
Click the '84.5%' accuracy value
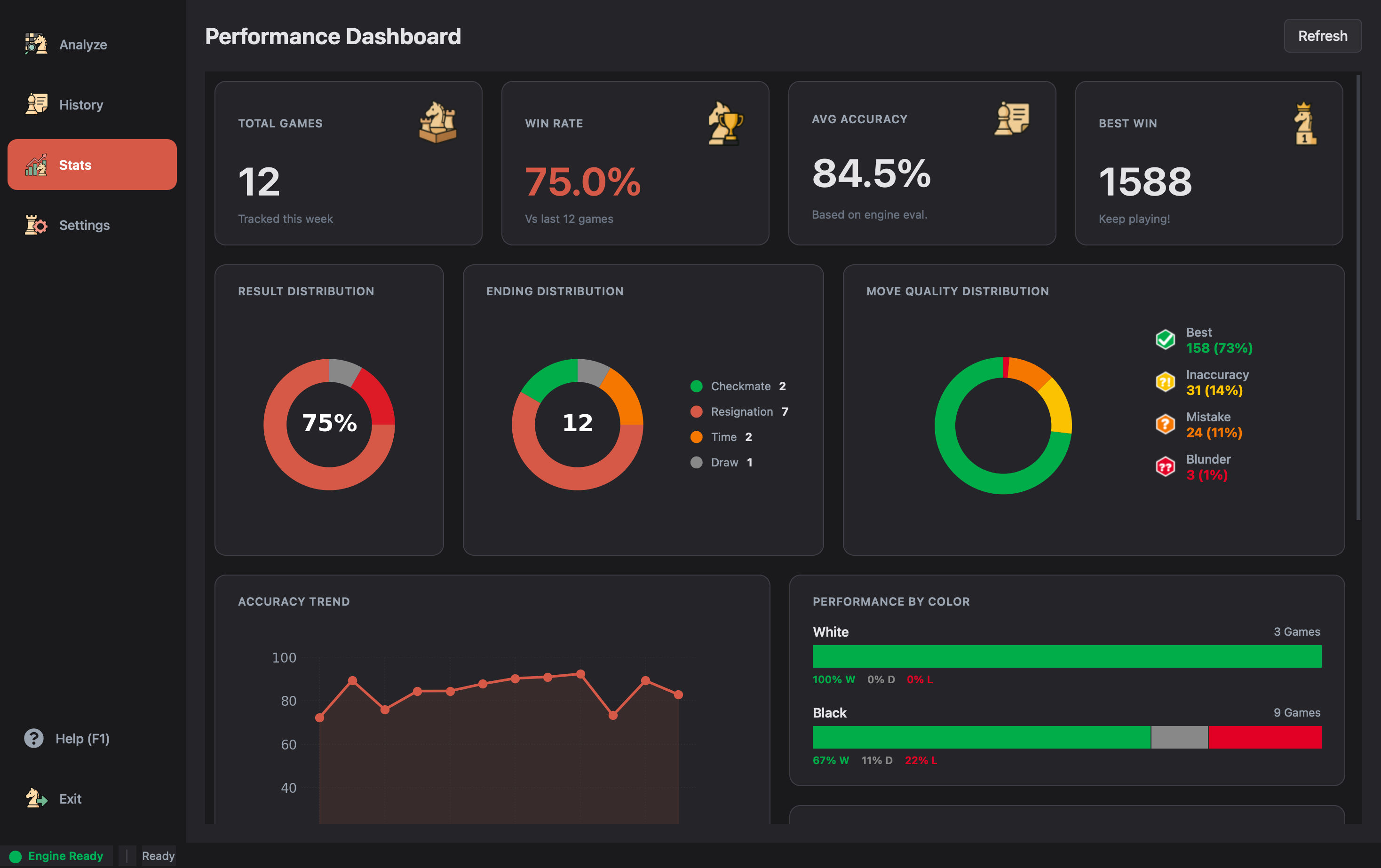[x=871, y=174]
